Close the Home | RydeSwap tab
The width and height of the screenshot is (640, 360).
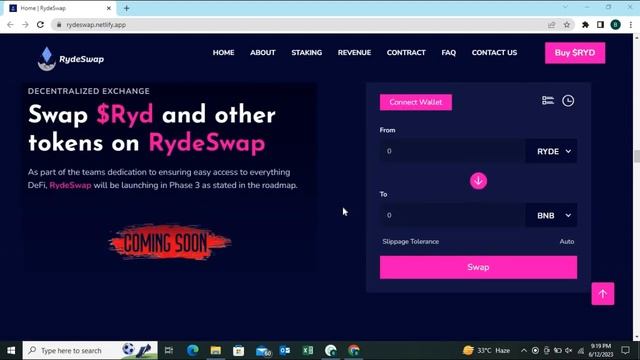pyautogui.click(x=109, y=8)
